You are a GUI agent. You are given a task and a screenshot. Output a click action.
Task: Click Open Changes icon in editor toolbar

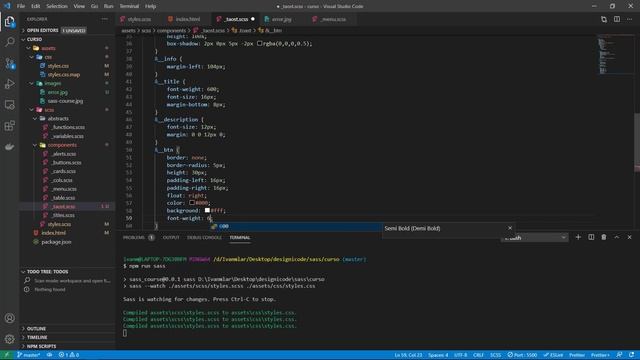(604, 19)
